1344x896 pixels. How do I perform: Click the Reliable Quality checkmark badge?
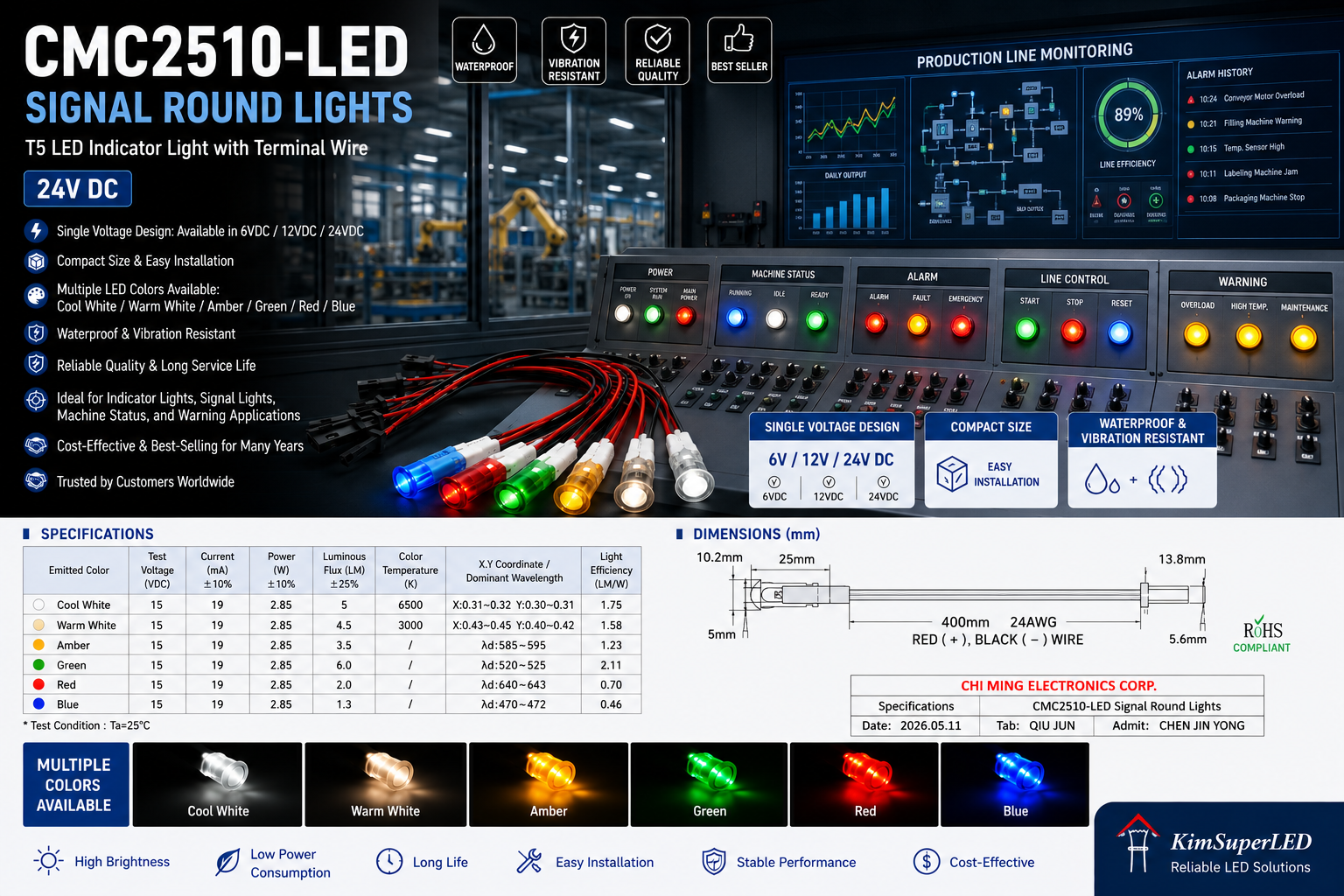[x=658, y=50]
